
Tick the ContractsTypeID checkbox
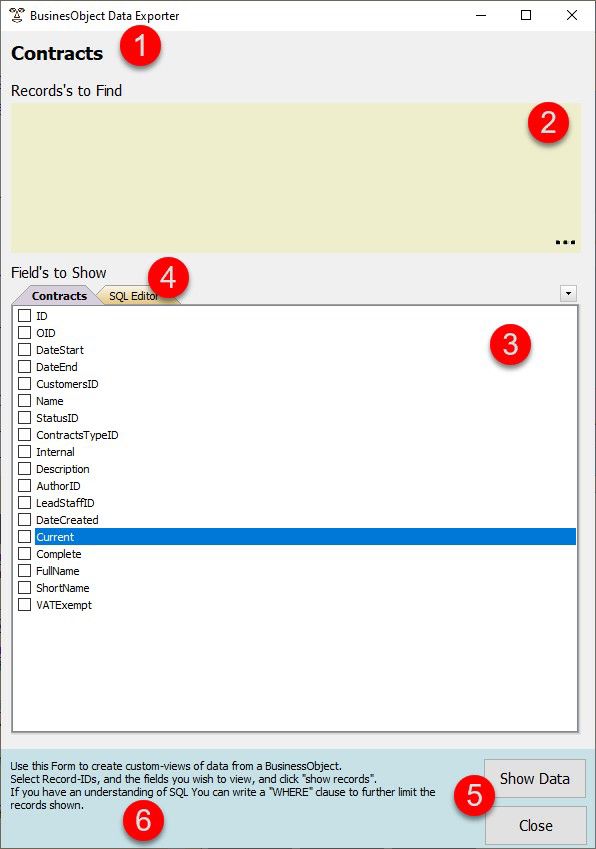[24, 434]
